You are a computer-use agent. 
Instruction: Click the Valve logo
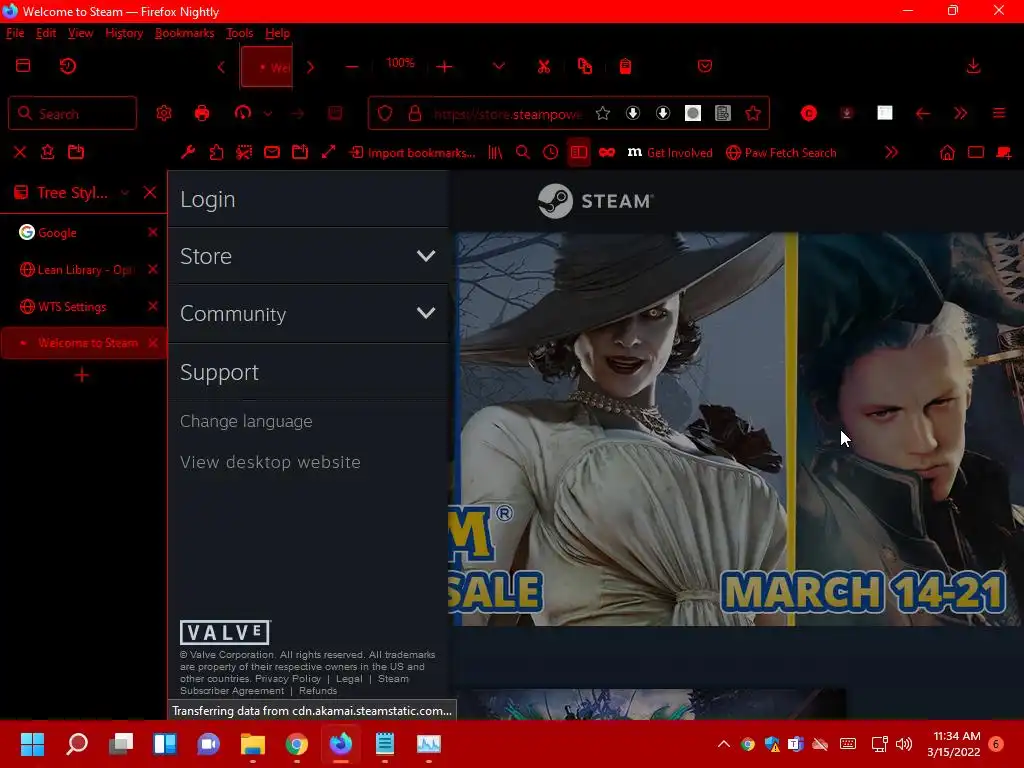225,632
